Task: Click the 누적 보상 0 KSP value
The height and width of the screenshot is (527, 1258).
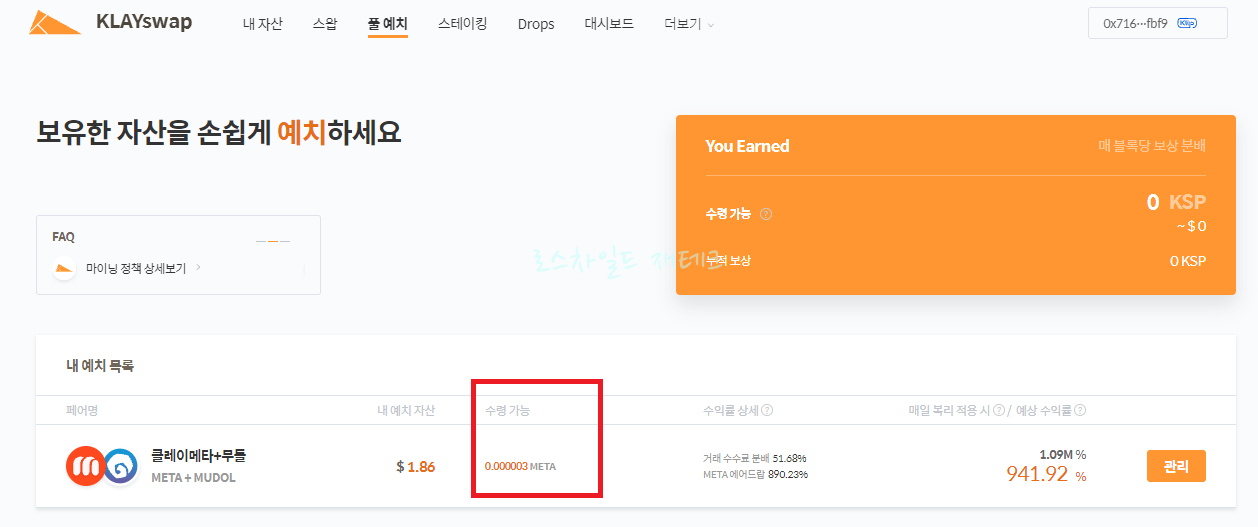Action: click(1188, 261)
